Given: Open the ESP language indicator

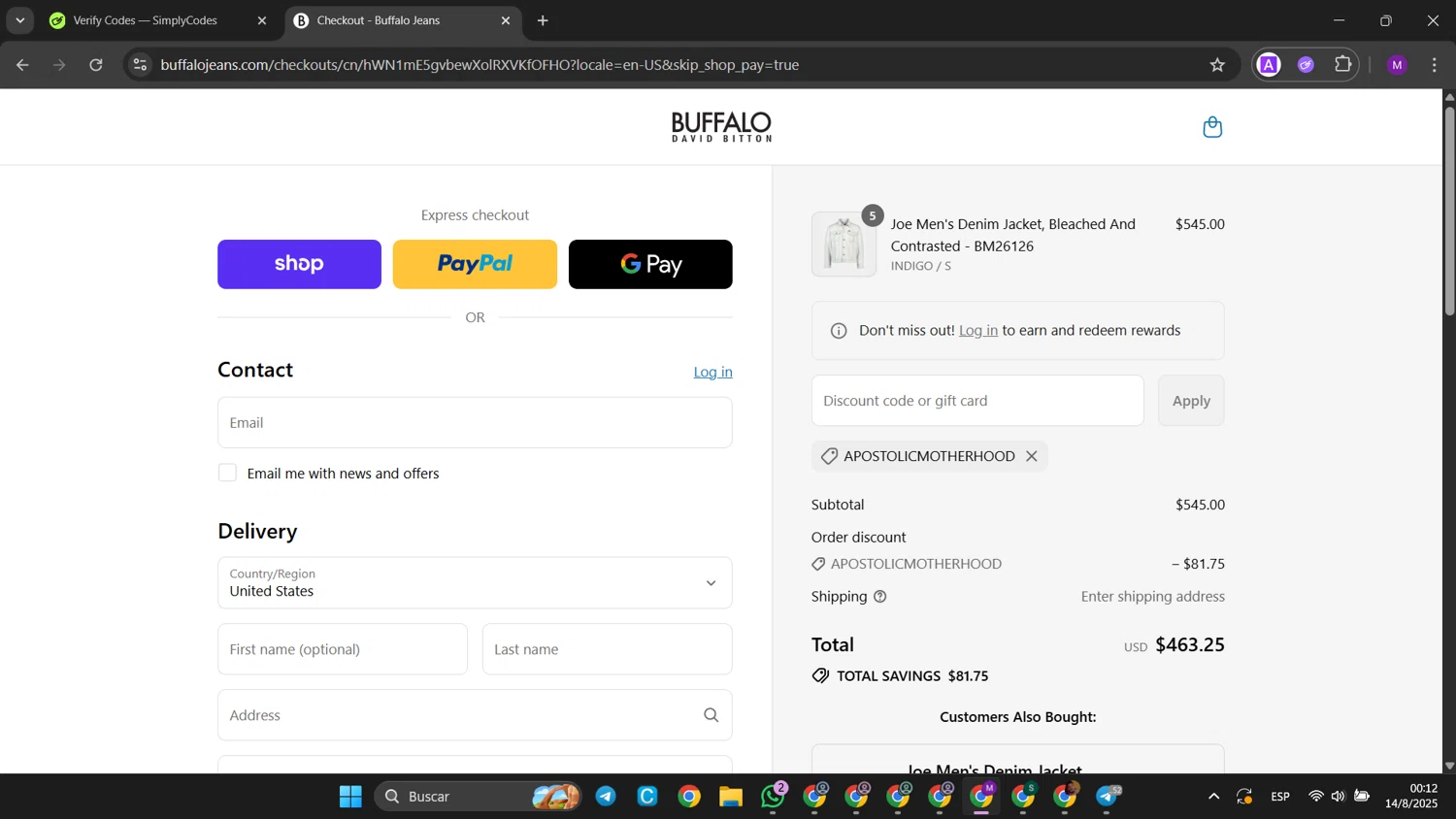Looking at the screenshot, I should pyautogui.click(x=1280, y=797).
